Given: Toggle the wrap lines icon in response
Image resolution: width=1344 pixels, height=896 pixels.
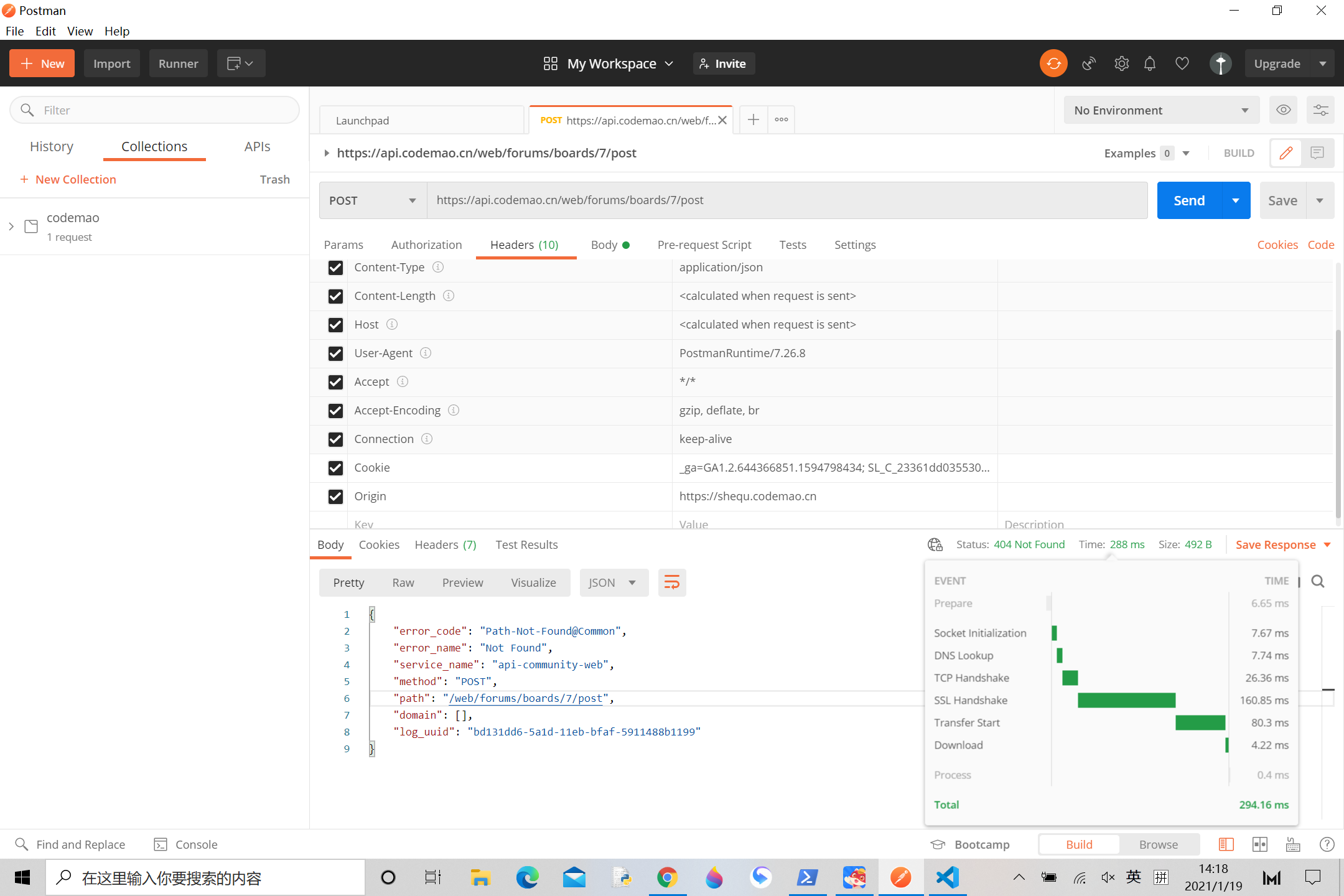Looking at the screenshot, I should point(672,582).
